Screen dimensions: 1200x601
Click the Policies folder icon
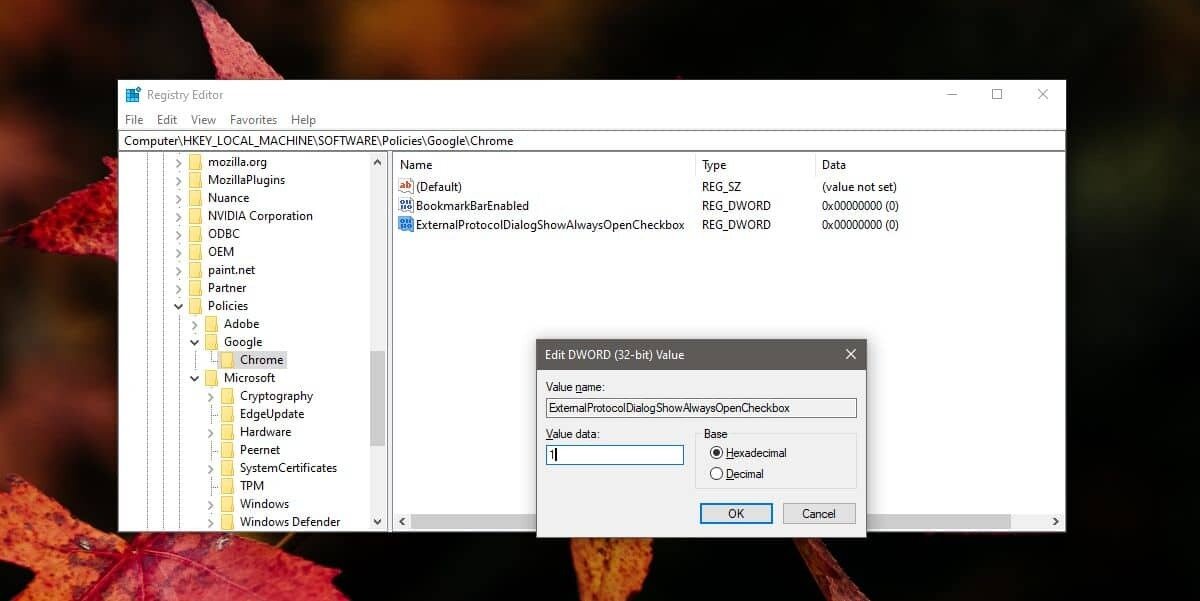(196, 306)
